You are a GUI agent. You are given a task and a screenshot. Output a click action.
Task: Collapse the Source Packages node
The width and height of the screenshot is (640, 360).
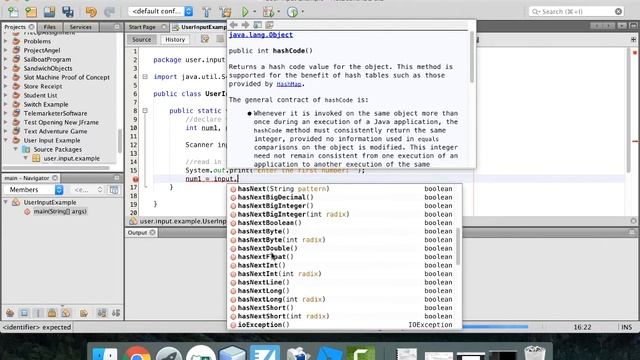coord(16,149)
